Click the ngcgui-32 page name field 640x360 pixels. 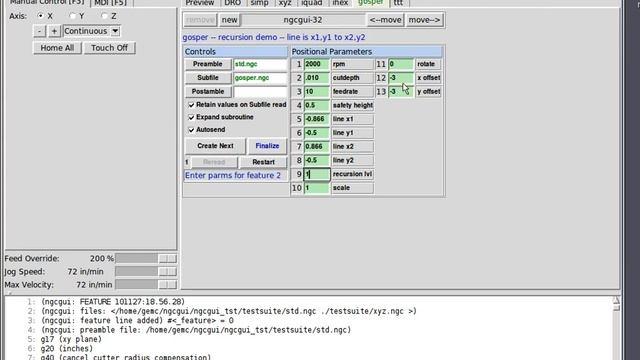pos(303,20)
